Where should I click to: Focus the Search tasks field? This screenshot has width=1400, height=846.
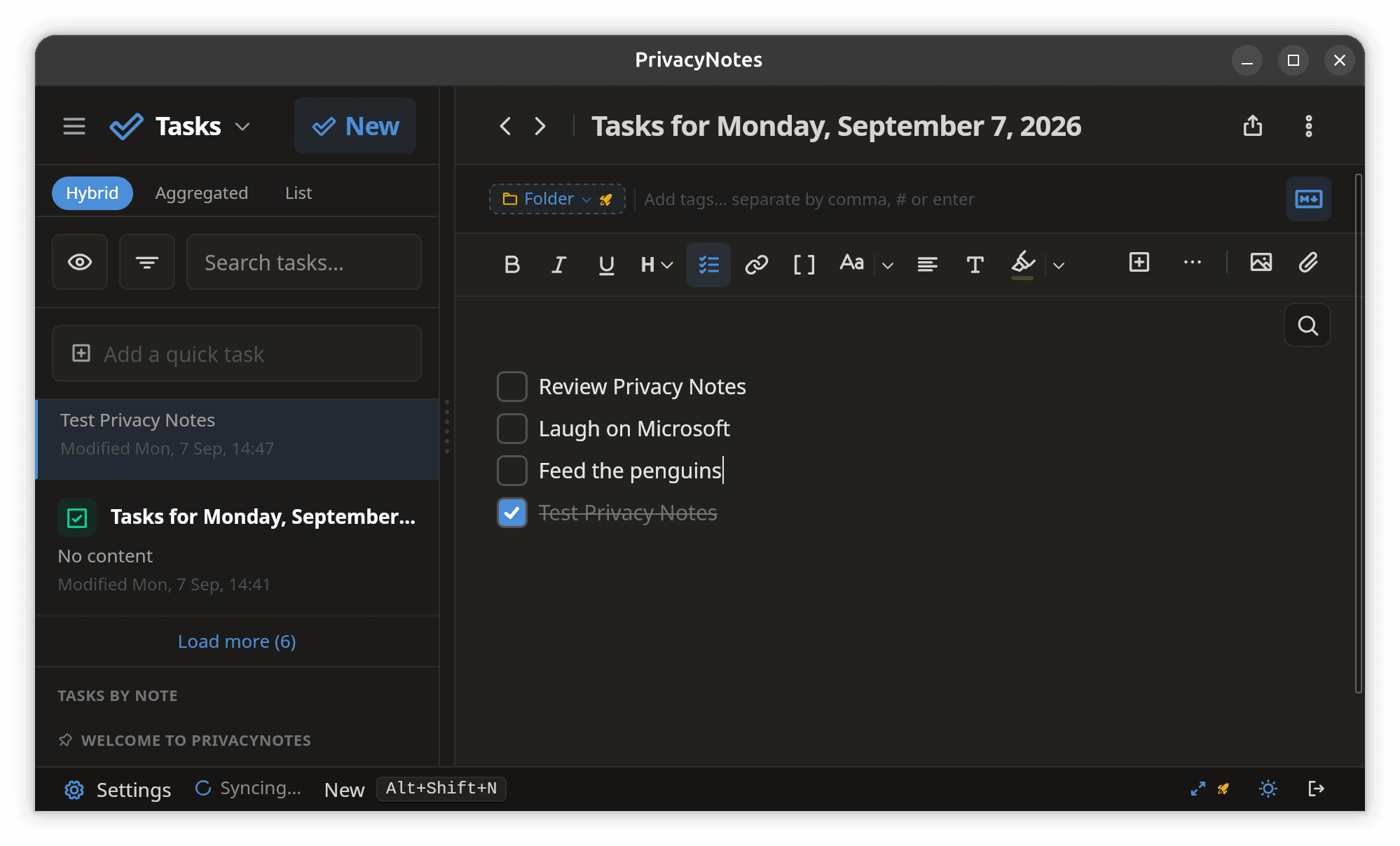[x=304, y=262]
